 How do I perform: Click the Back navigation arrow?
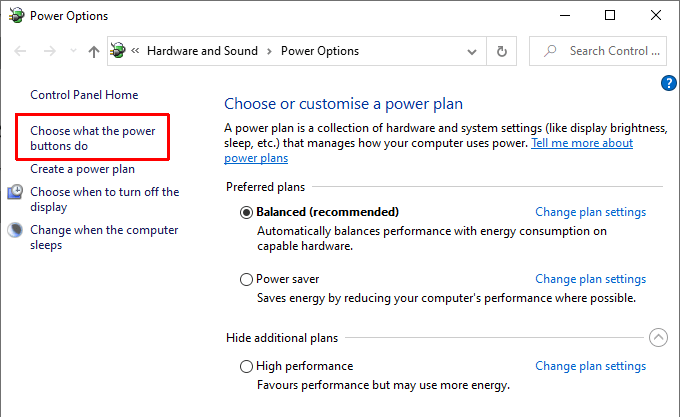click(x=21, y=51)
